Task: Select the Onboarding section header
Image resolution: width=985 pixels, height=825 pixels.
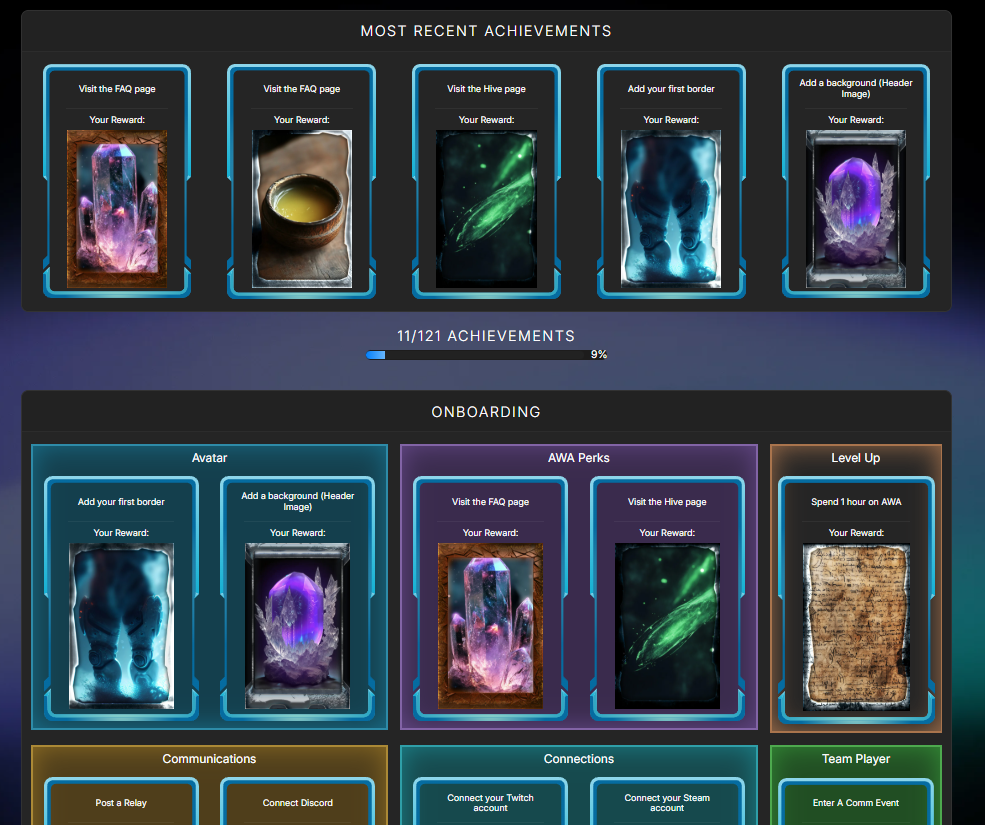Action: pos(486,412)
